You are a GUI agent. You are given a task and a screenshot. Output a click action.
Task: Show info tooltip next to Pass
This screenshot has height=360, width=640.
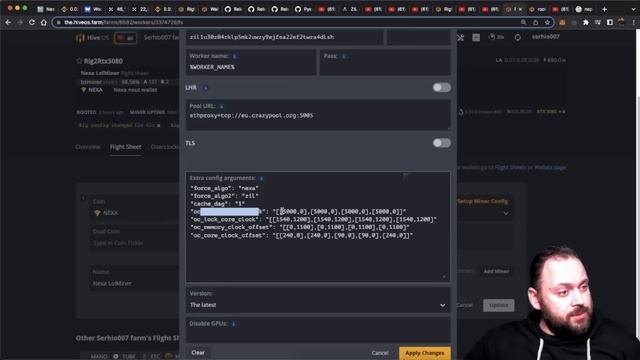point(344,56)
